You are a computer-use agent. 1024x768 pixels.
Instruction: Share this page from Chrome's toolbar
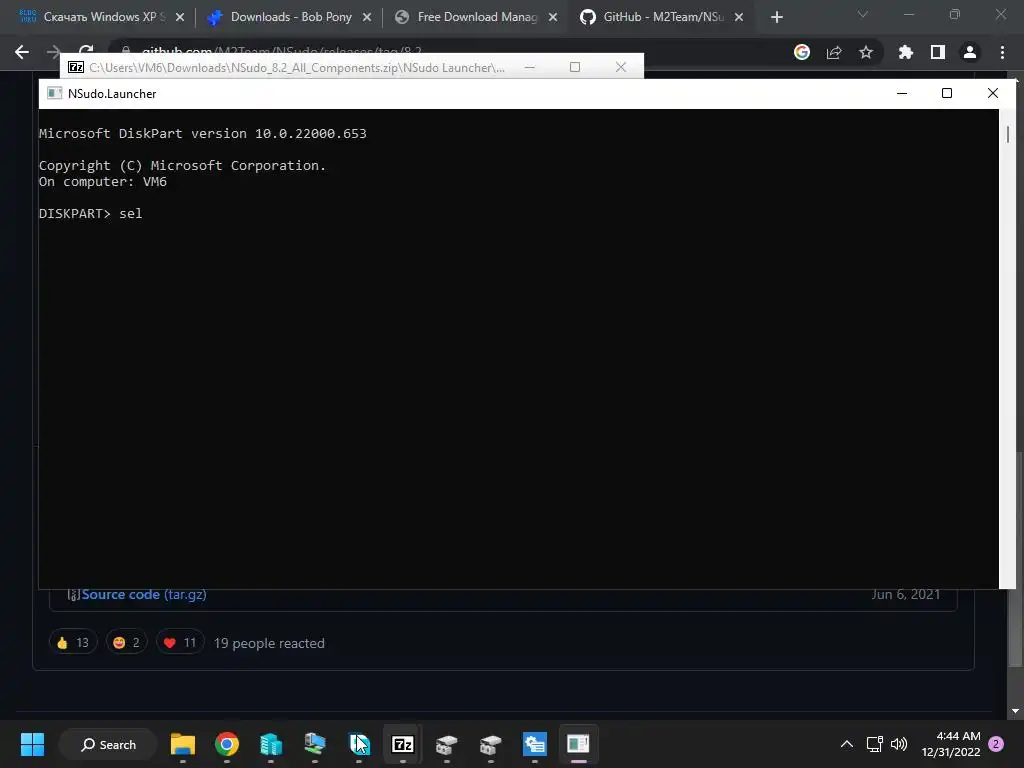pos(834,52)
